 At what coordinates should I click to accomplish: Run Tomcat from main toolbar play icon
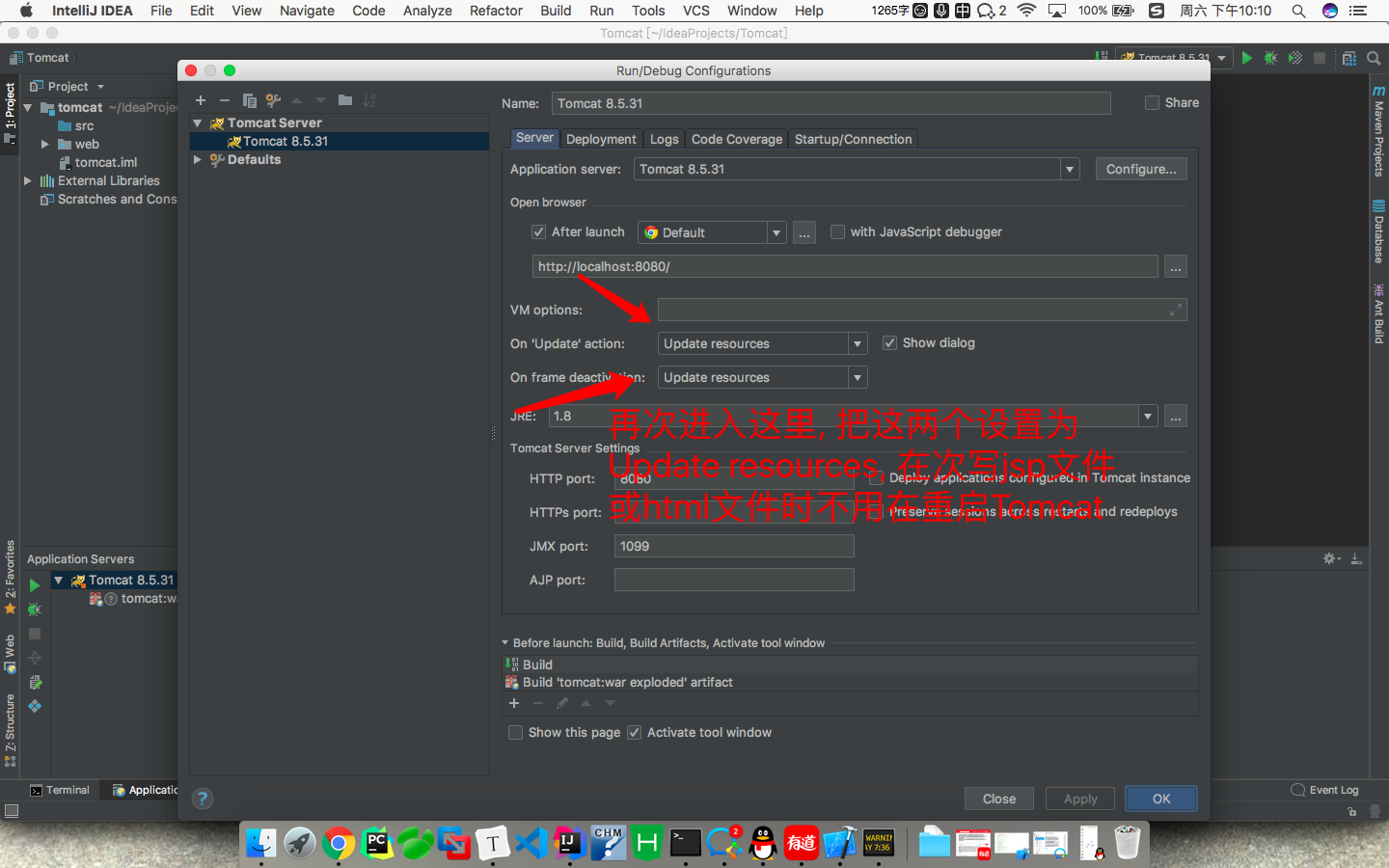point(1247,58)
